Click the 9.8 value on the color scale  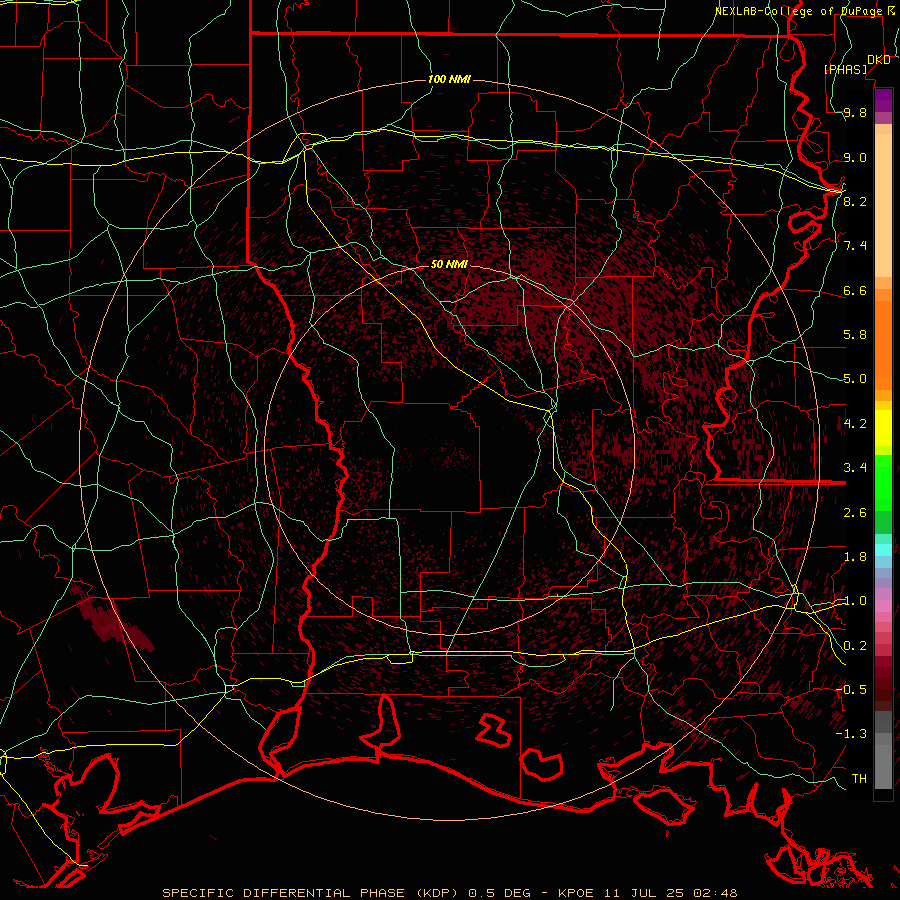coord(855,112)
